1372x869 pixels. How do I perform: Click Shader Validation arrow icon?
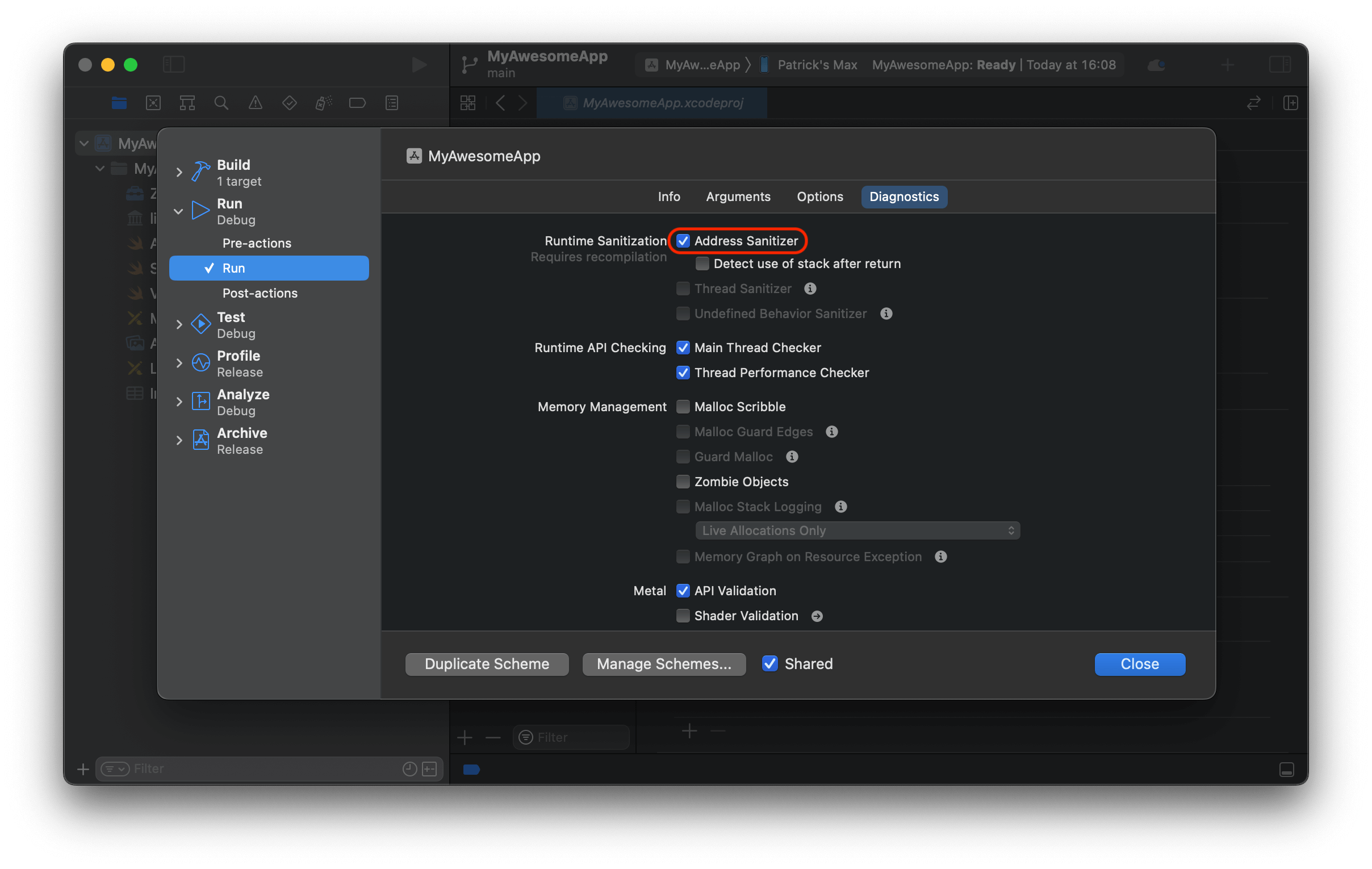pos(817,617)
